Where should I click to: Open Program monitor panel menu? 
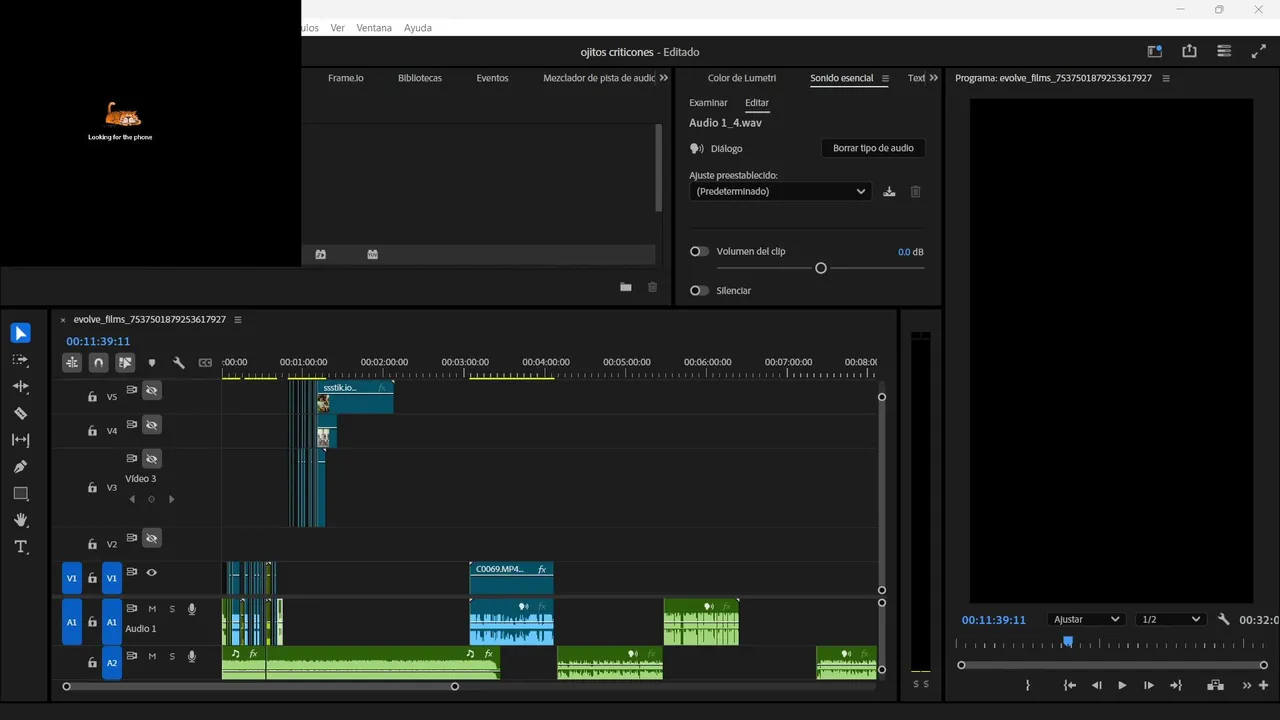click(1166, 78)
